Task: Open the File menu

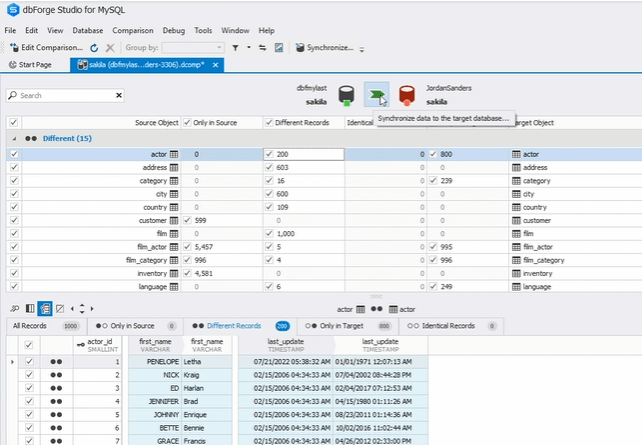Action: tap(10, 31)
